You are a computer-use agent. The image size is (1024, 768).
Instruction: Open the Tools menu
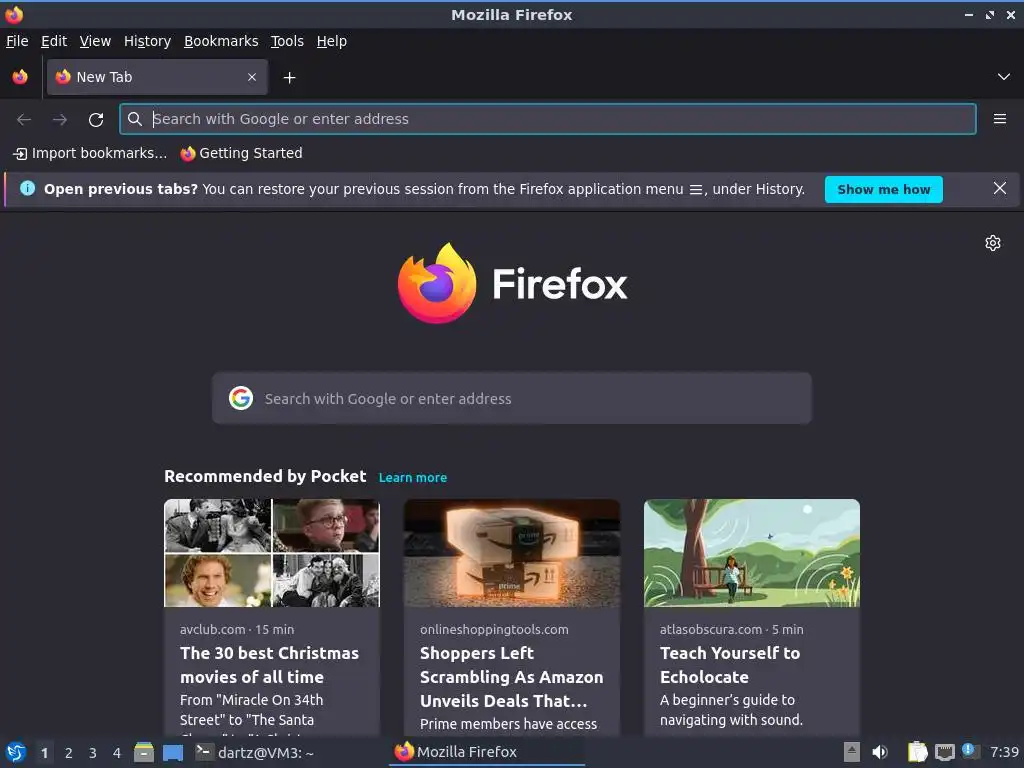287,41
